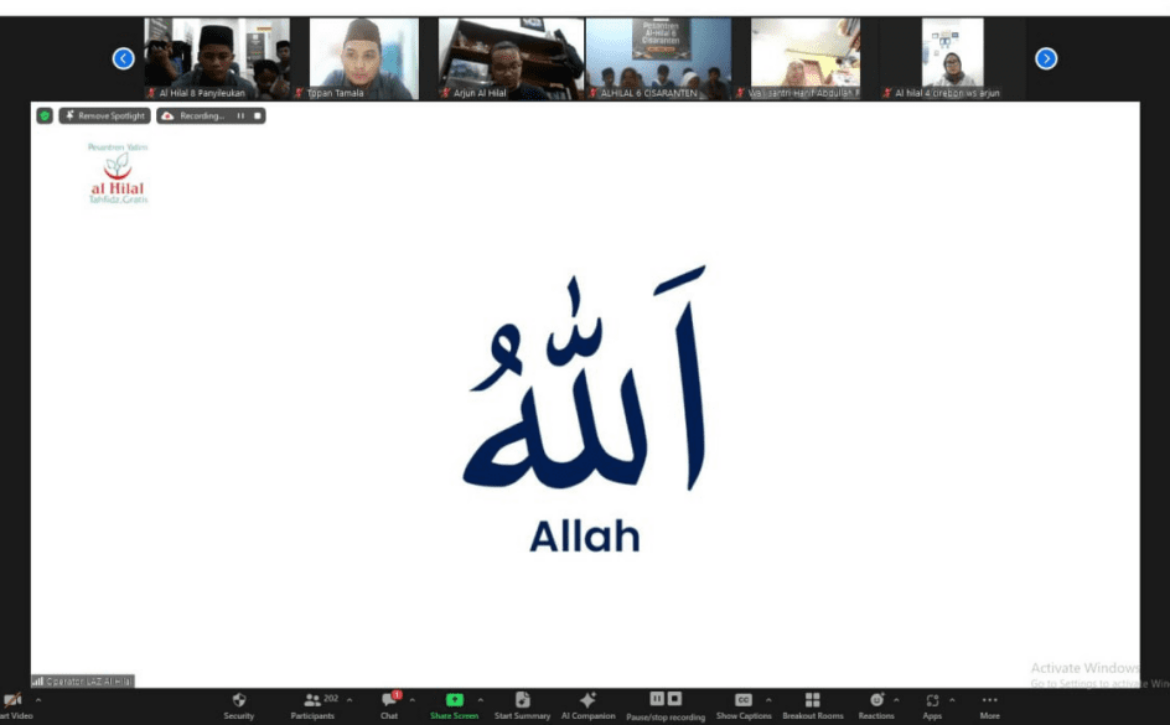Expand the arrow beside Participants
Viewport: 1170px width, 725px height.
pyautogui.click(x=349, y=700)
